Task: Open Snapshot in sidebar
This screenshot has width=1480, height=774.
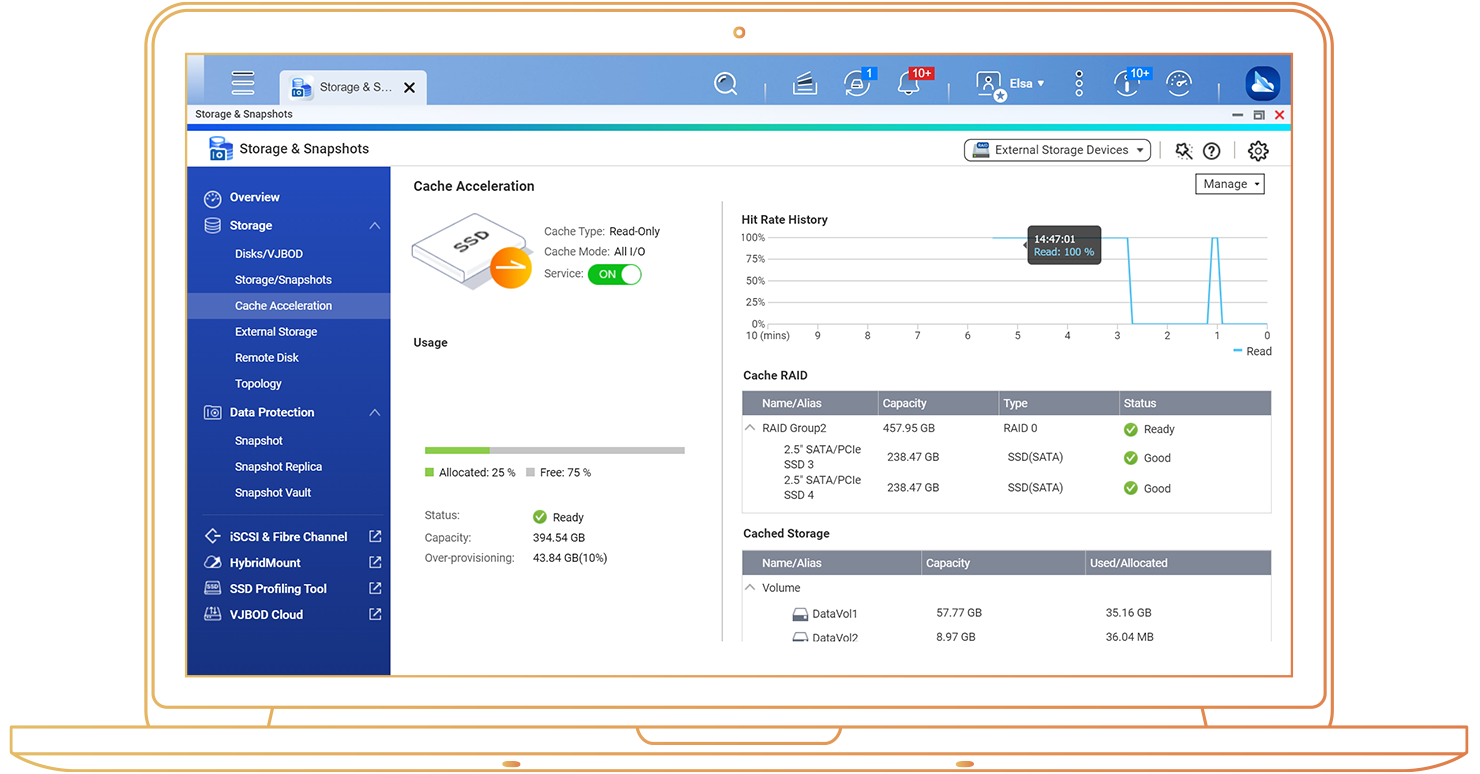Action: click(x=259, y=441)
